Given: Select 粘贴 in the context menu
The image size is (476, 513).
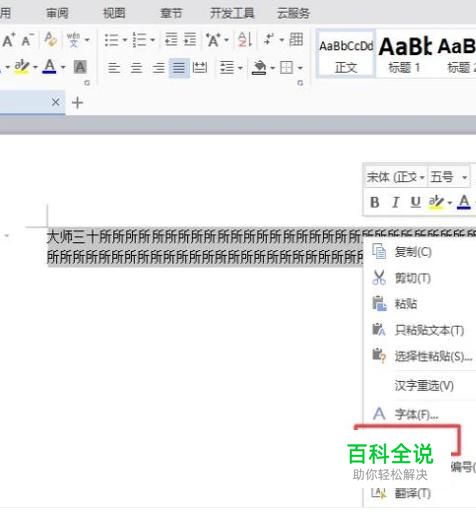Looking at the screenshot, I should (406, 304).
